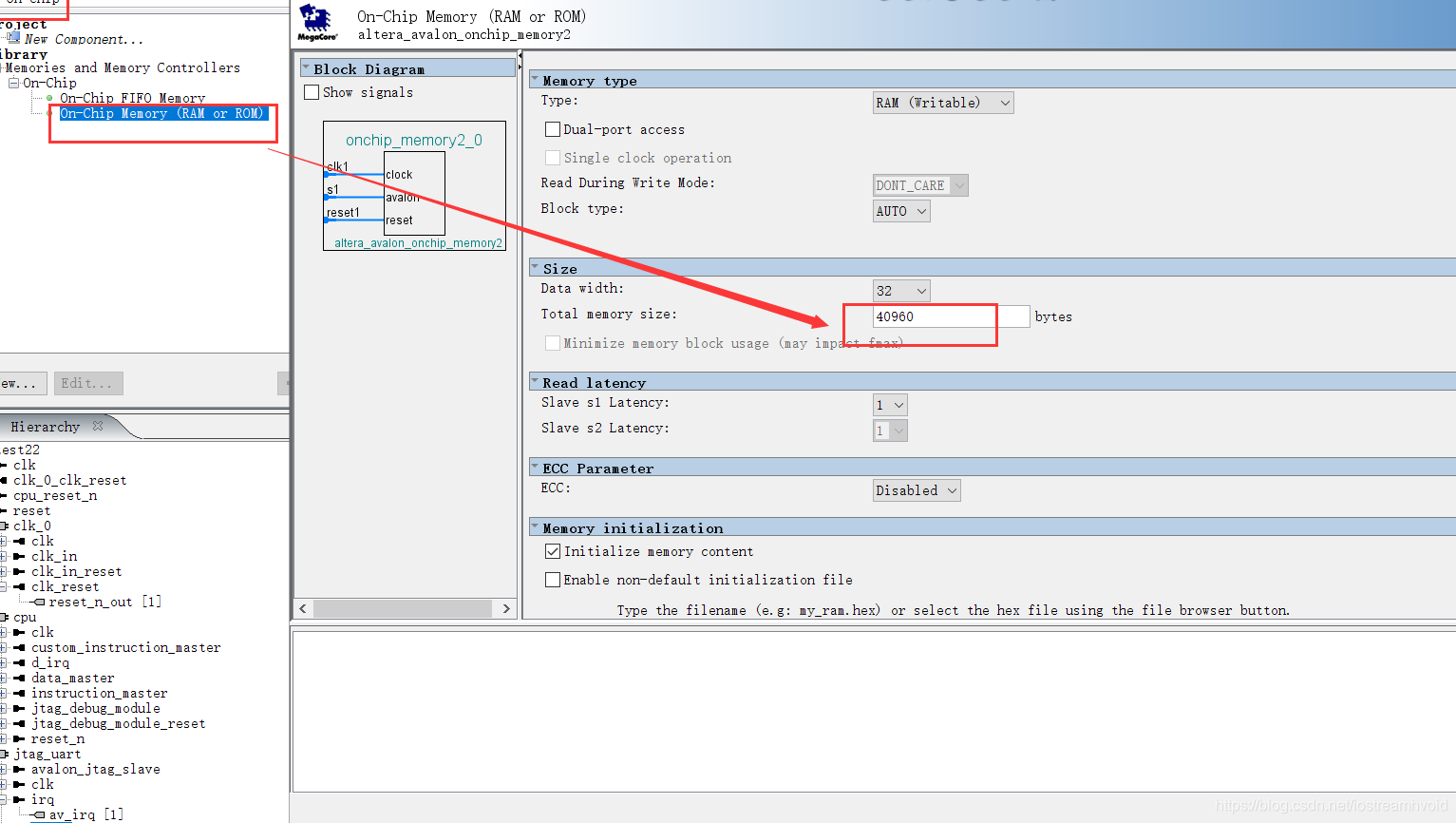
Task: Select On-Chip FIFO Memory item
Action: click(132, 98)
